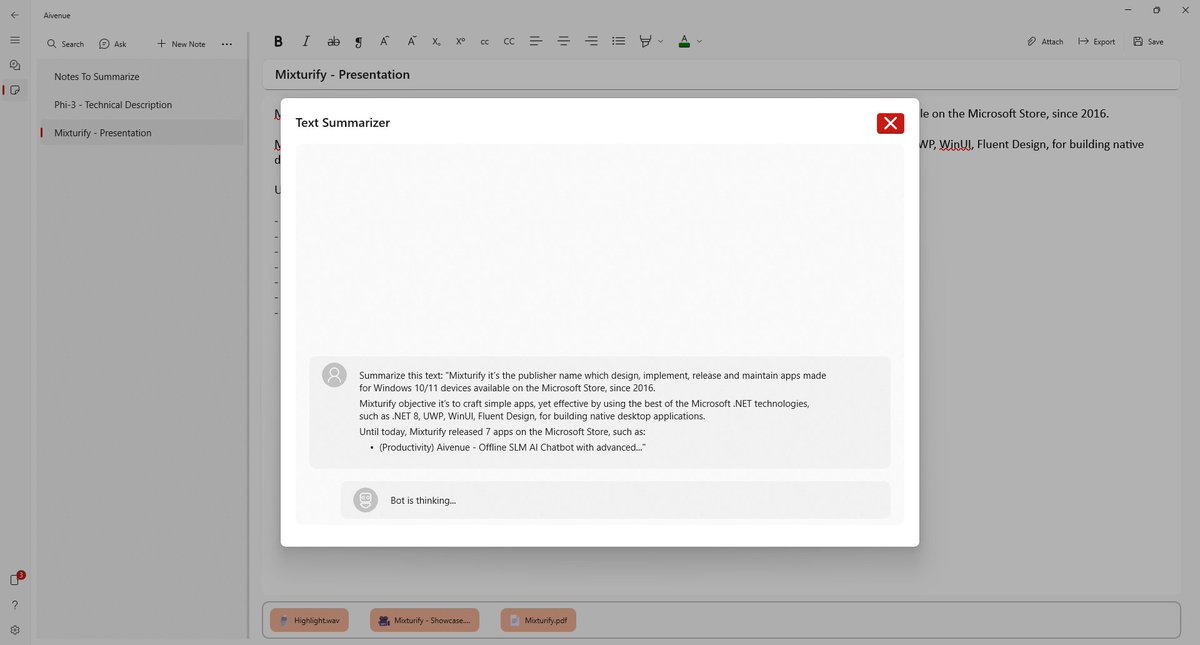Click the text highlighter icon

(x=646, y=41)
